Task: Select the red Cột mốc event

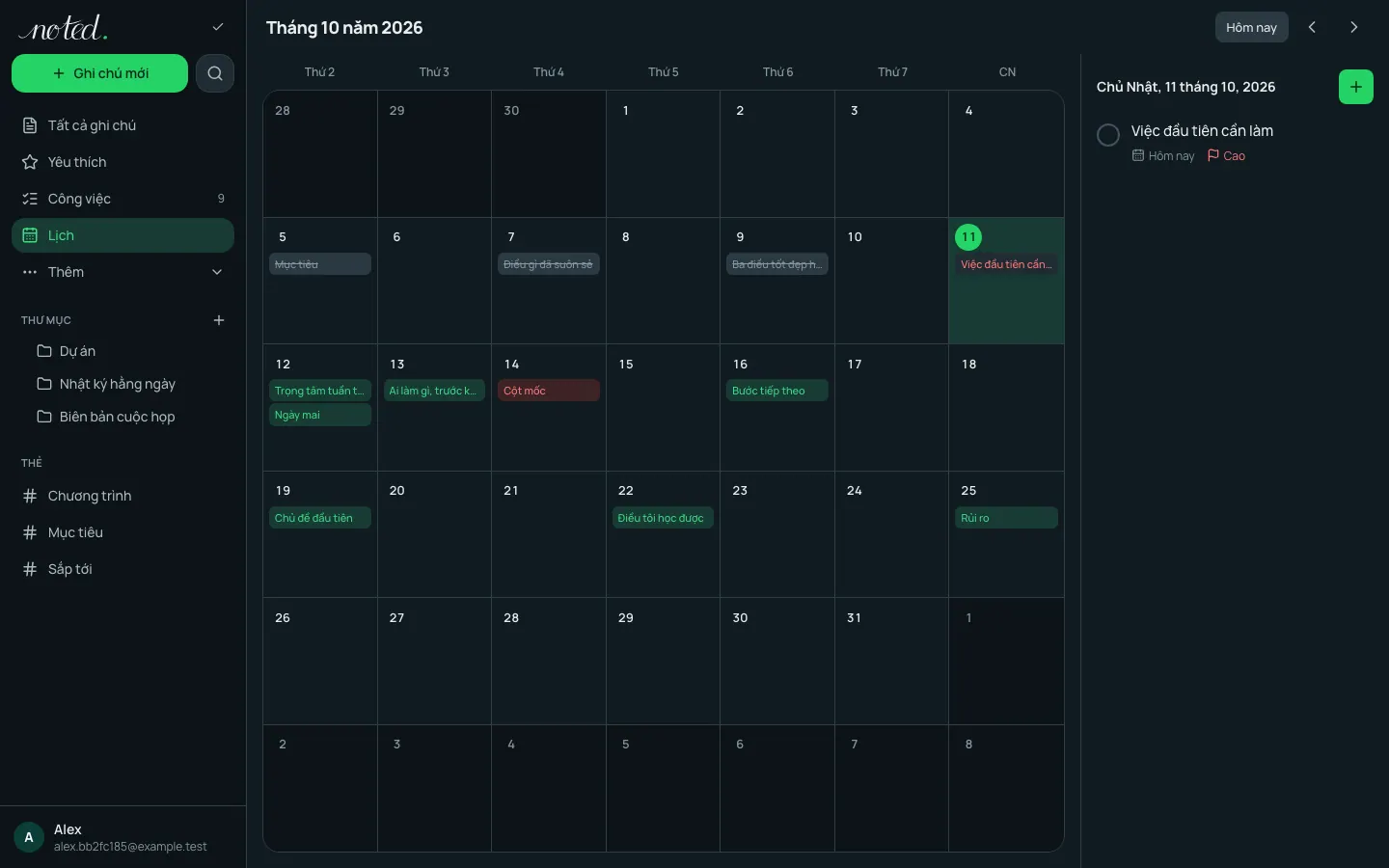Action: click(549, 391)
